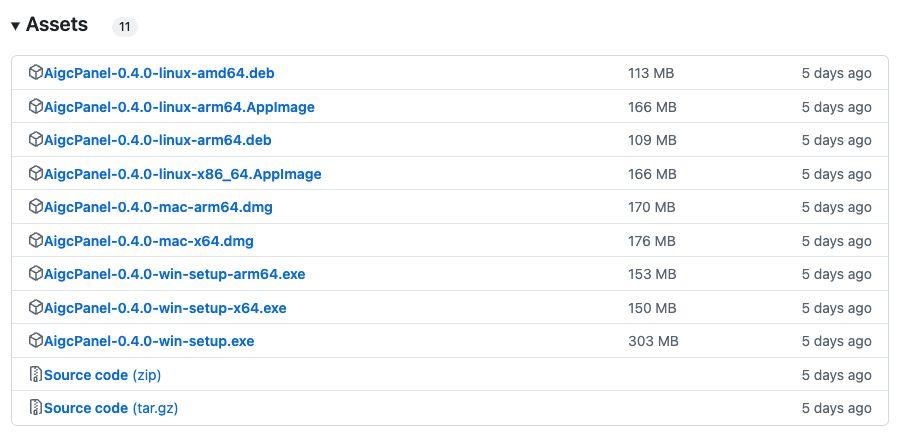
Task: Click zip file icon beside Source code (zip)
Action: tap(36, 375)
